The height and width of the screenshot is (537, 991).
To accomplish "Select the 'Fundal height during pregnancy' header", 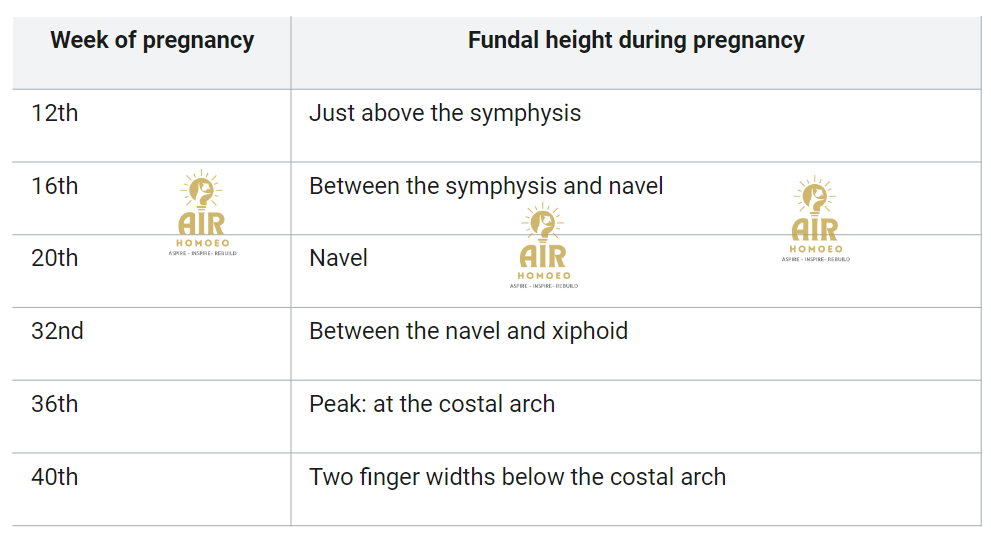I will [636, 40].
